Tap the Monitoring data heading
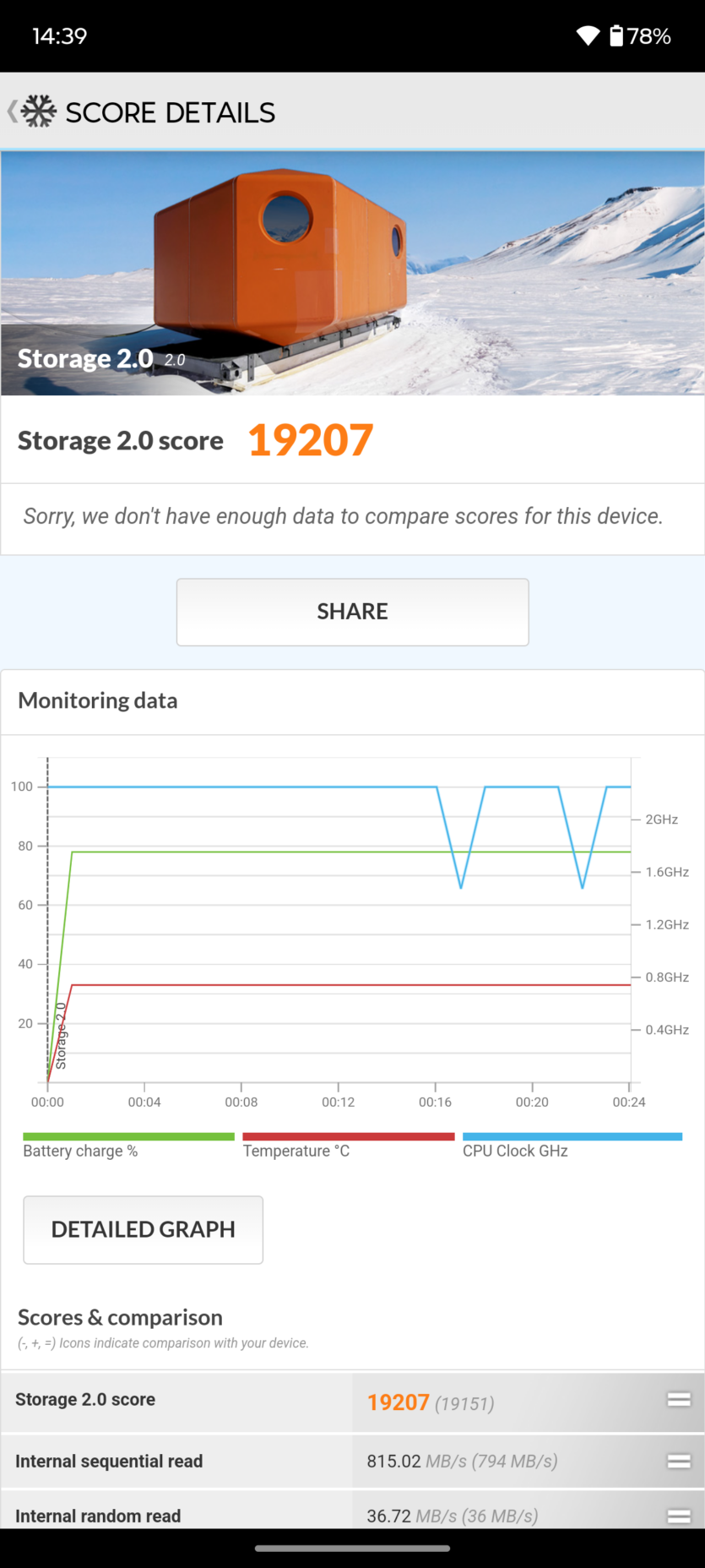This screenshot has width=705, height=1568. click(x=98, y=700)
